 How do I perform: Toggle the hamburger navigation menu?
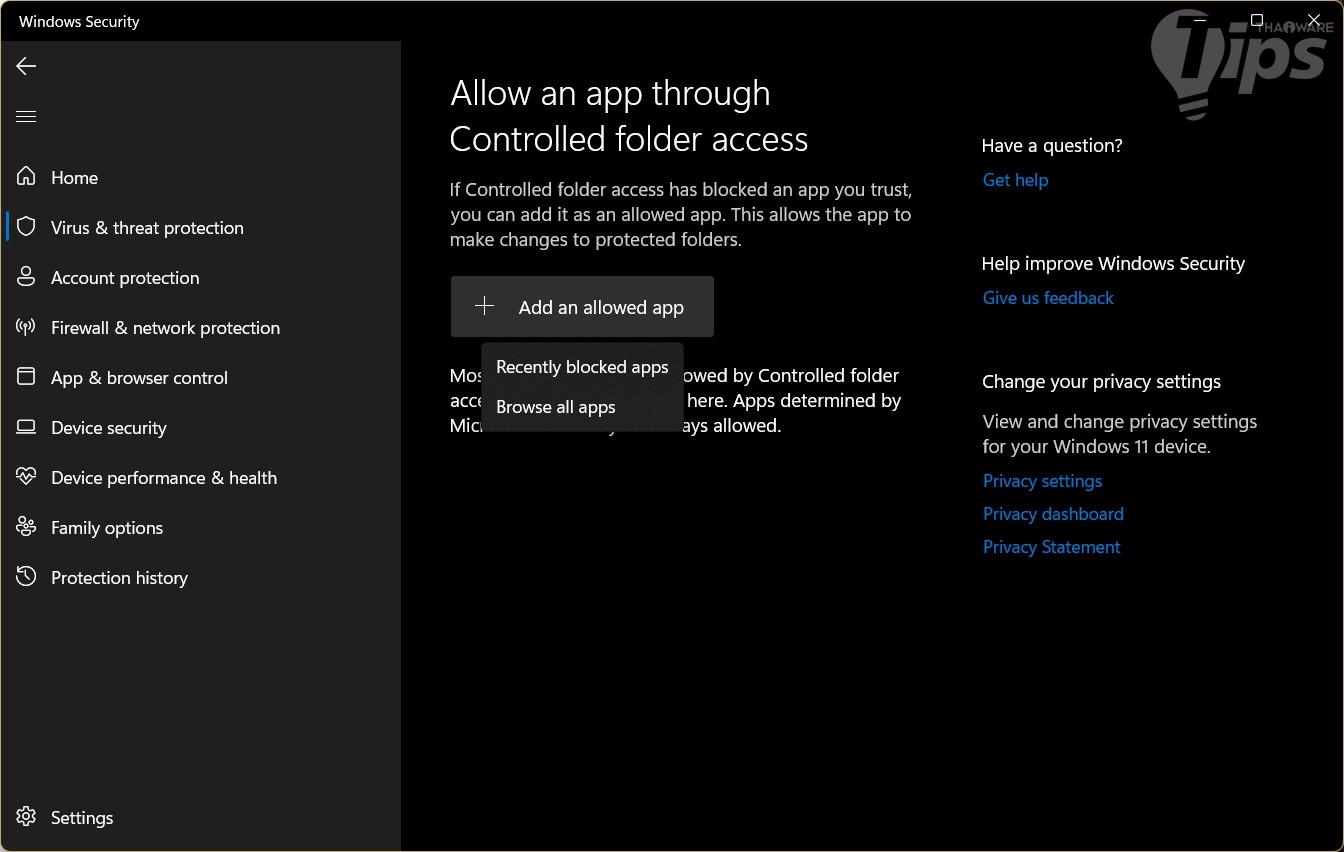(x=26, y=117)
